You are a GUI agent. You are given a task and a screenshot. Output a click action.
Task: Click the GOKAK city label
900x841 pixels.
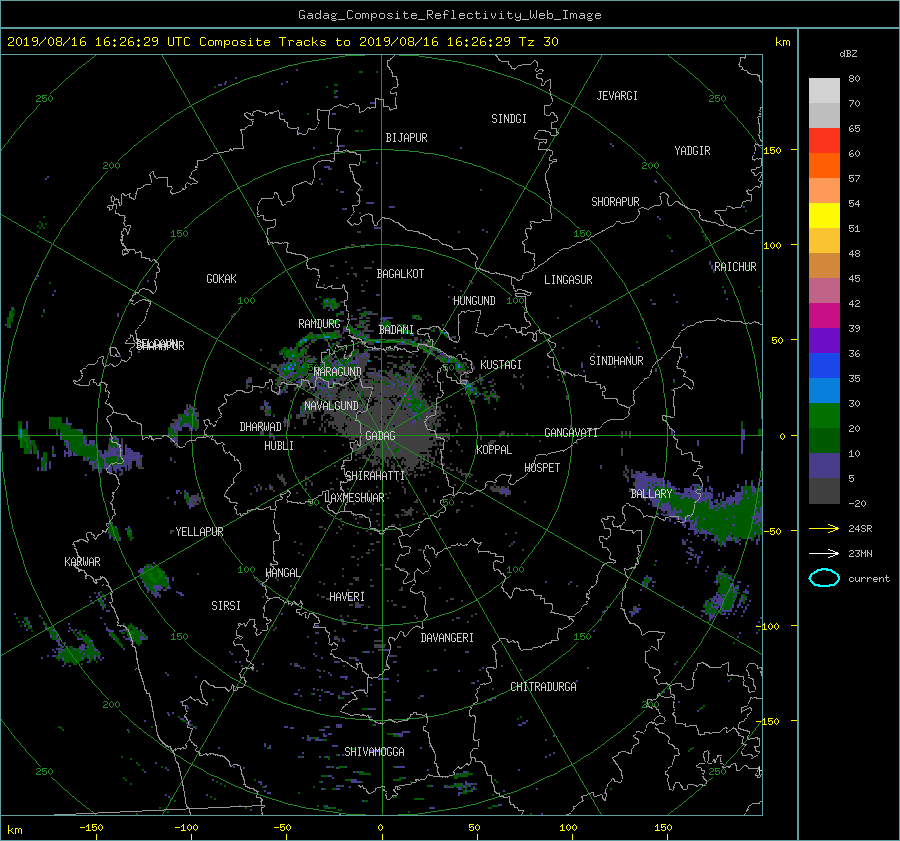[221, 278]
